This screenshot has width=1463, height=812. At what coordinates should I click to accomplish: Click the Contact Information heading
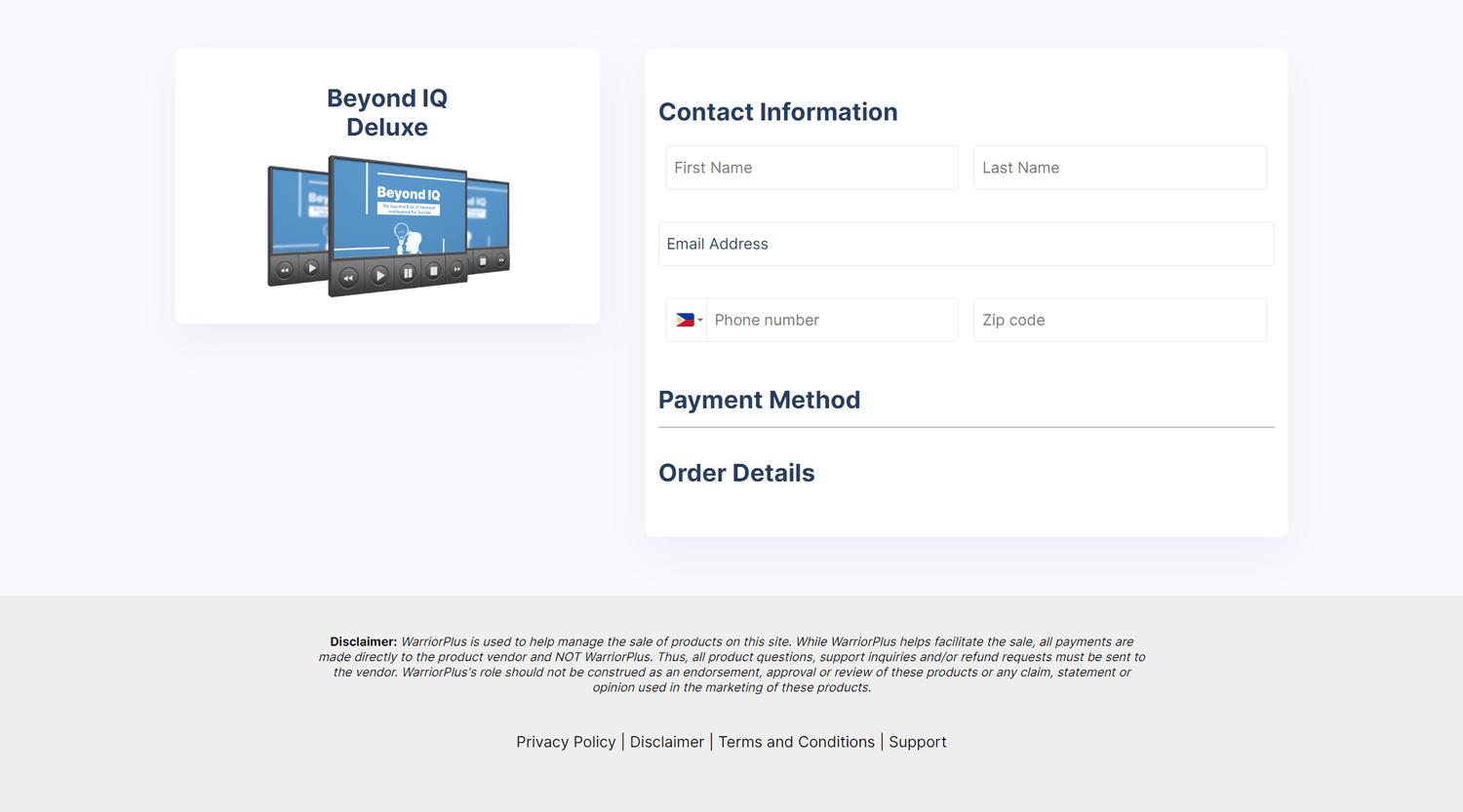pos(778,112)
